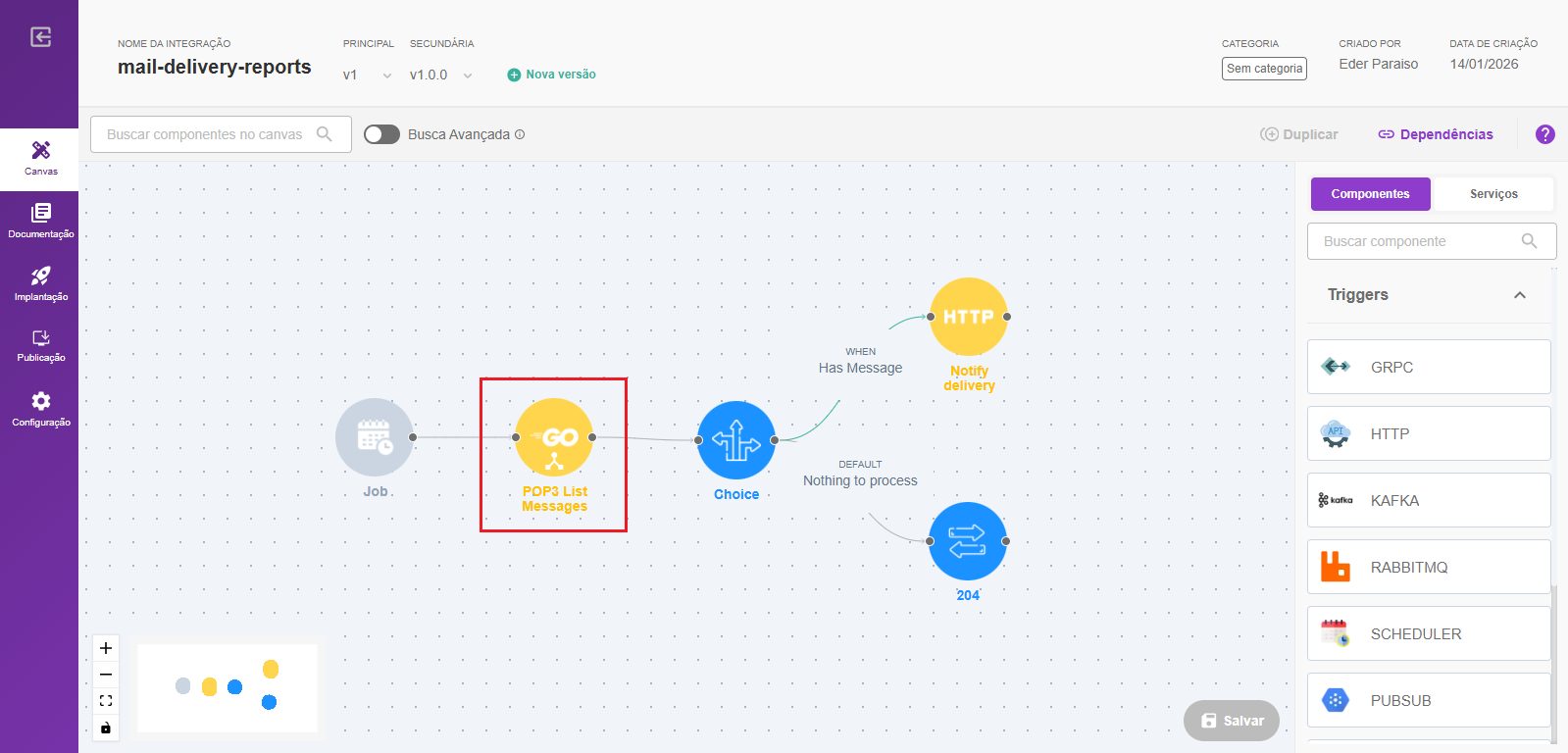The width and height of the screenshot is (1568, 753).
Task: Click the 204 response node
Action: (967, 541)
